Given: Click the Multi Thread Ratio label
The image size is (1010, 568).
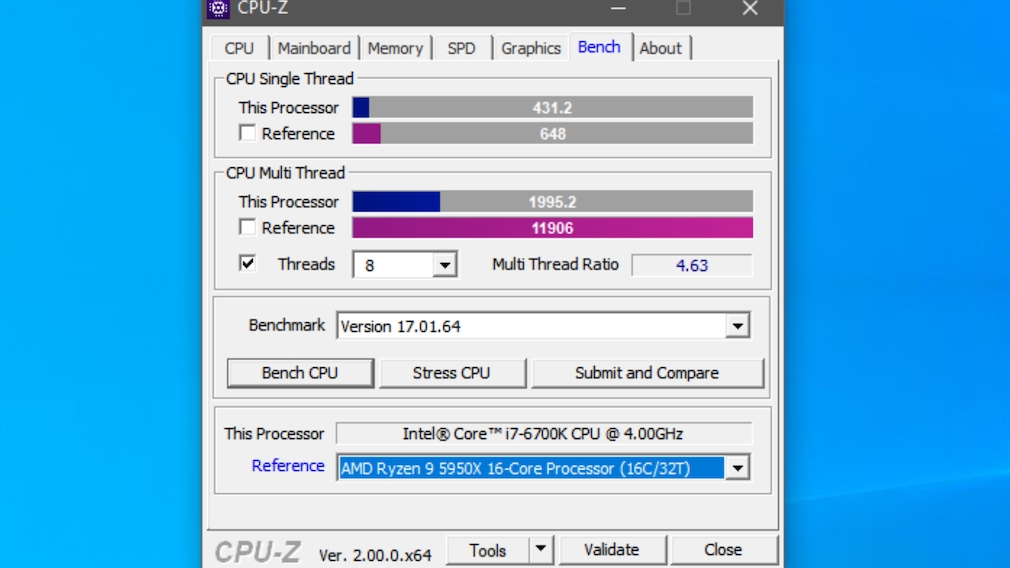Looking at the screenshot, I should [555, 264].
